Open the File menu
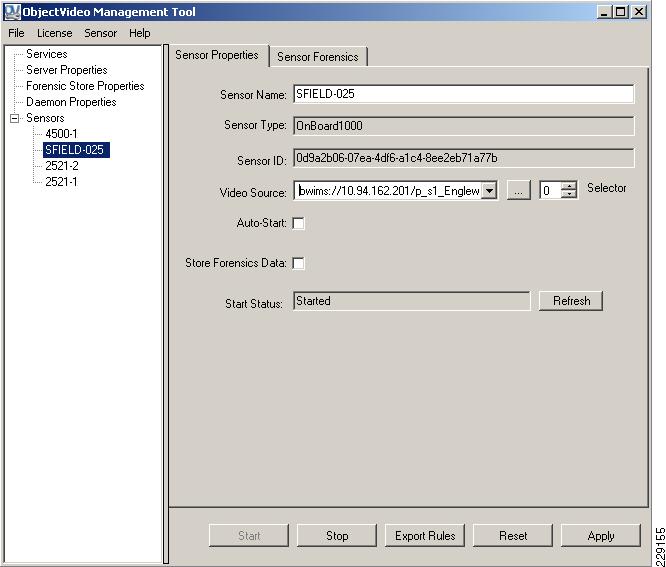 (x=16, y=33)
